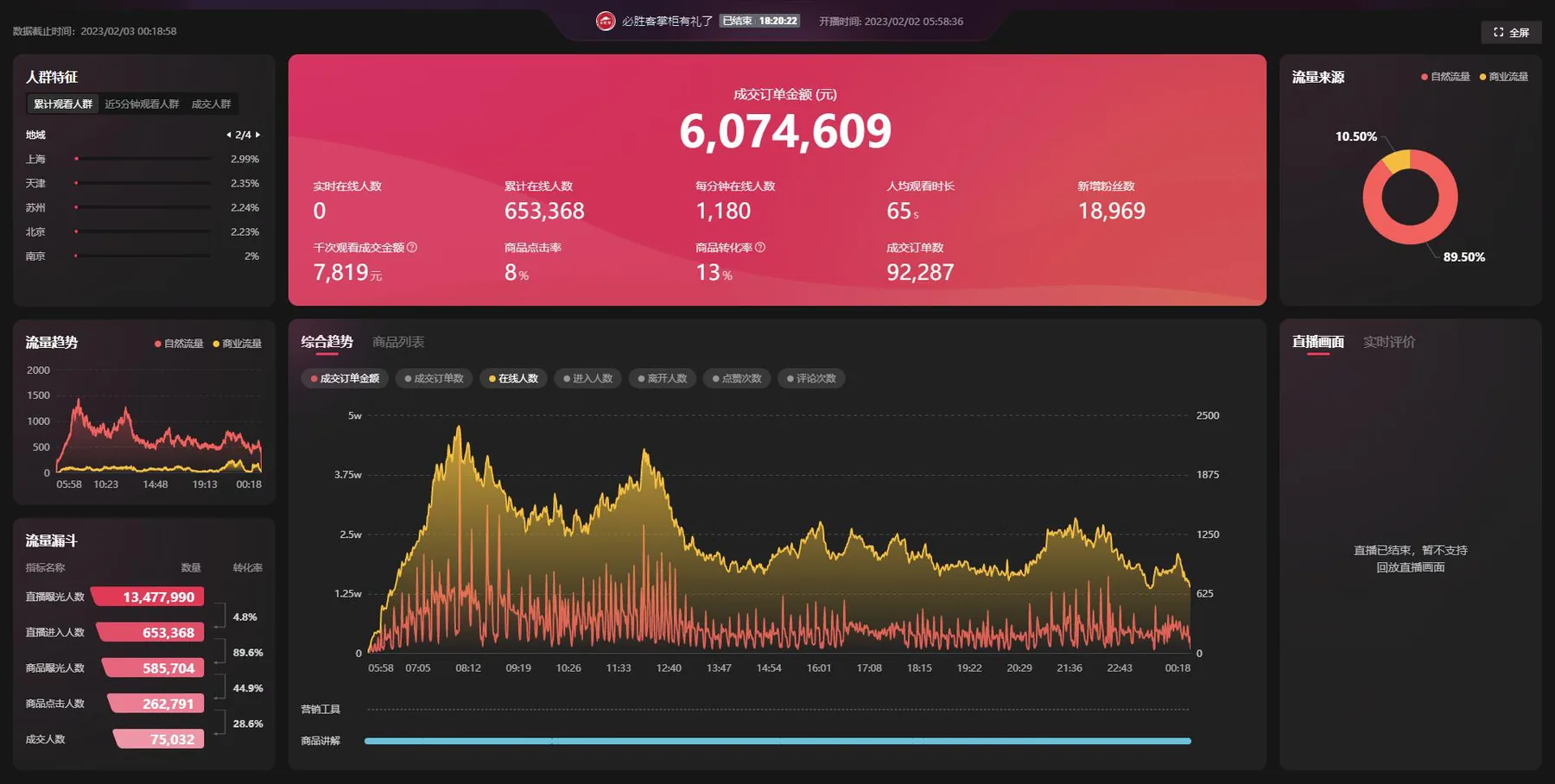The image size is (1555, 784).
Task: Select the 近5分钟观看人群 segment
Action: point(142,104)
